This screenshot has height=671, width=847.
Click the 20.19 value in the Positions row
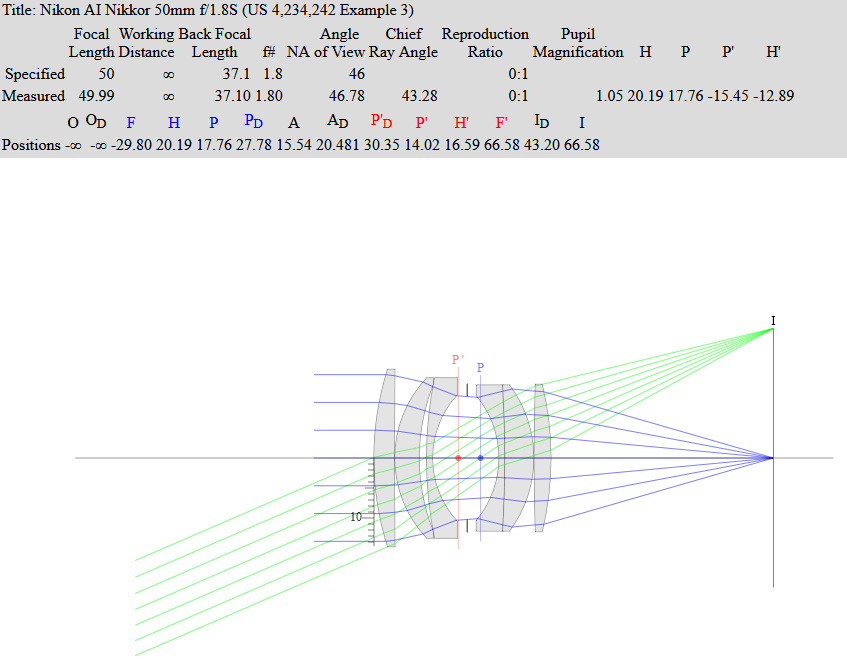coord(174,145)
